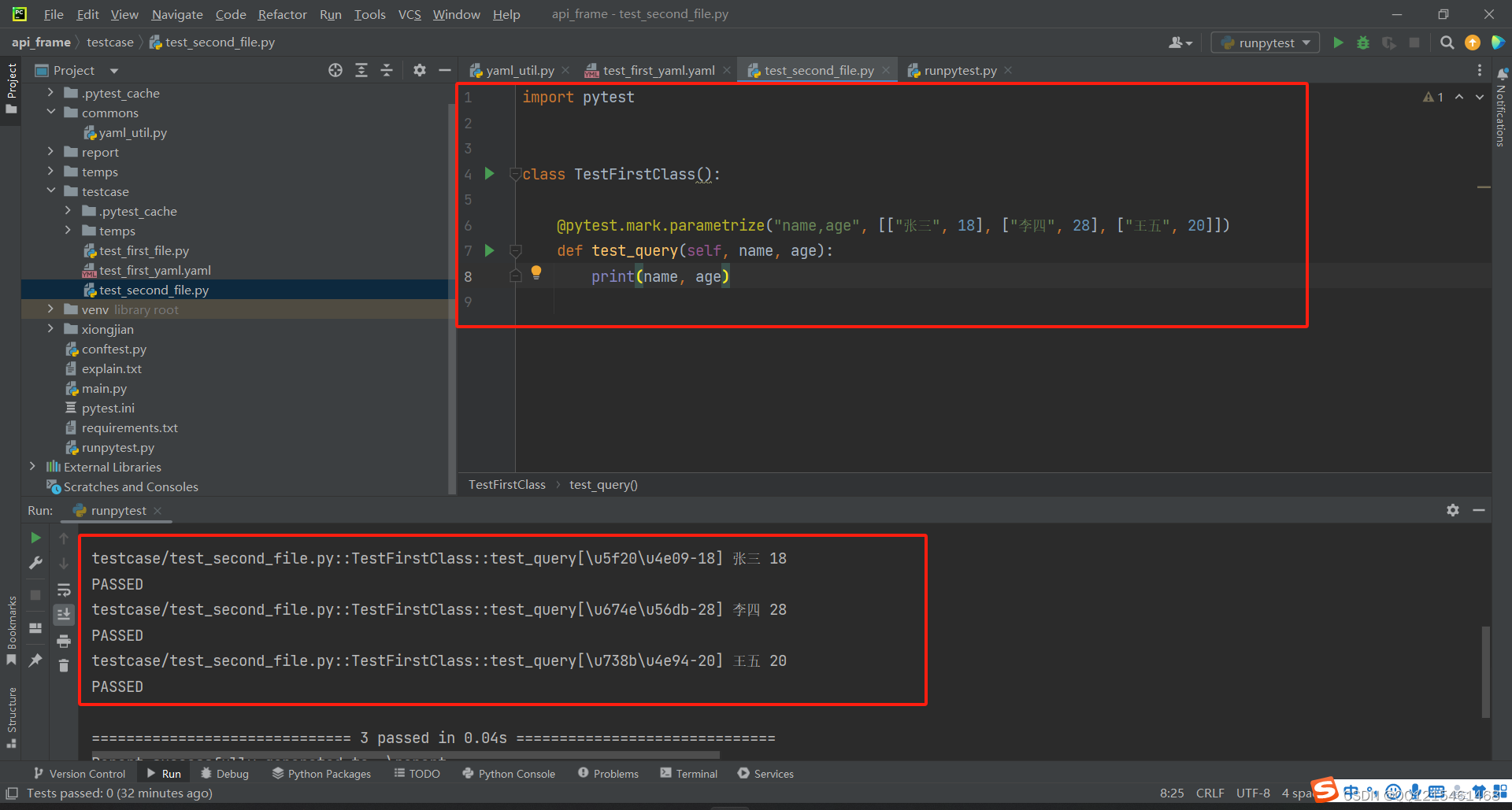Run with coverage icon in top toolbar
The width and height of the screenshot is (1512, 810).
[1389, 43]
